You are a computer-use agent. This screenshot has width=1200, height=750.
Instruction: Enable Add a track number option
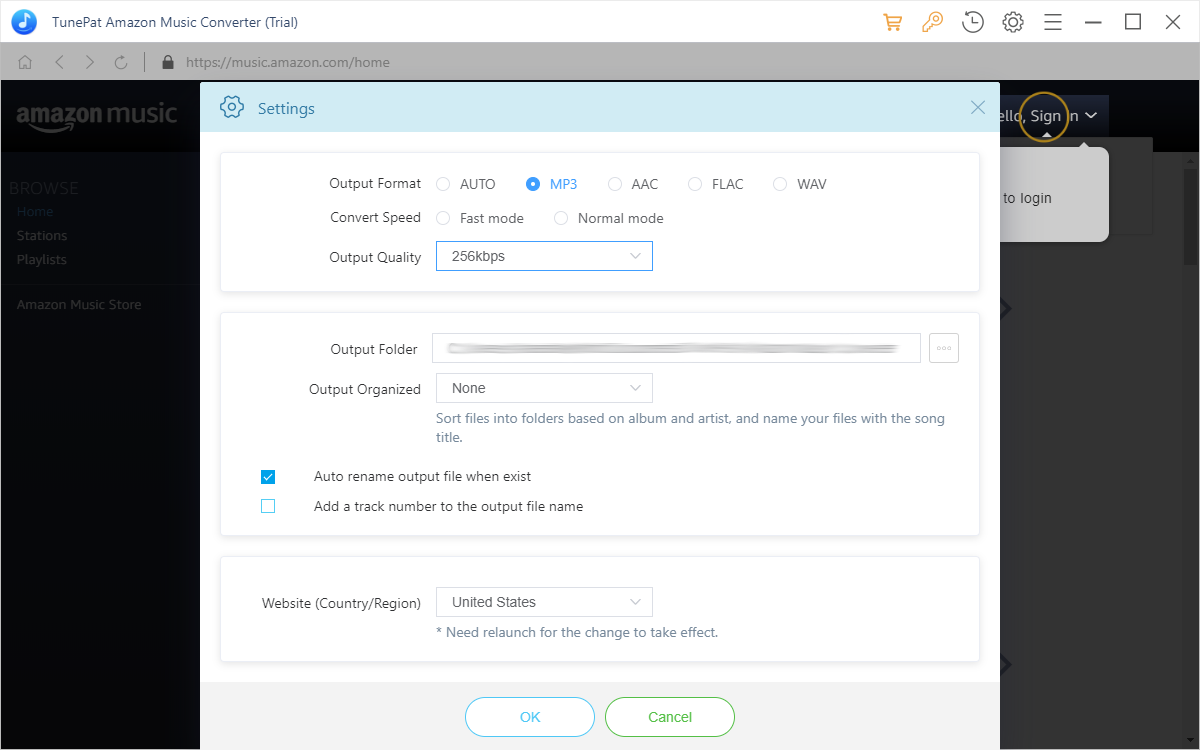[268, 506]
